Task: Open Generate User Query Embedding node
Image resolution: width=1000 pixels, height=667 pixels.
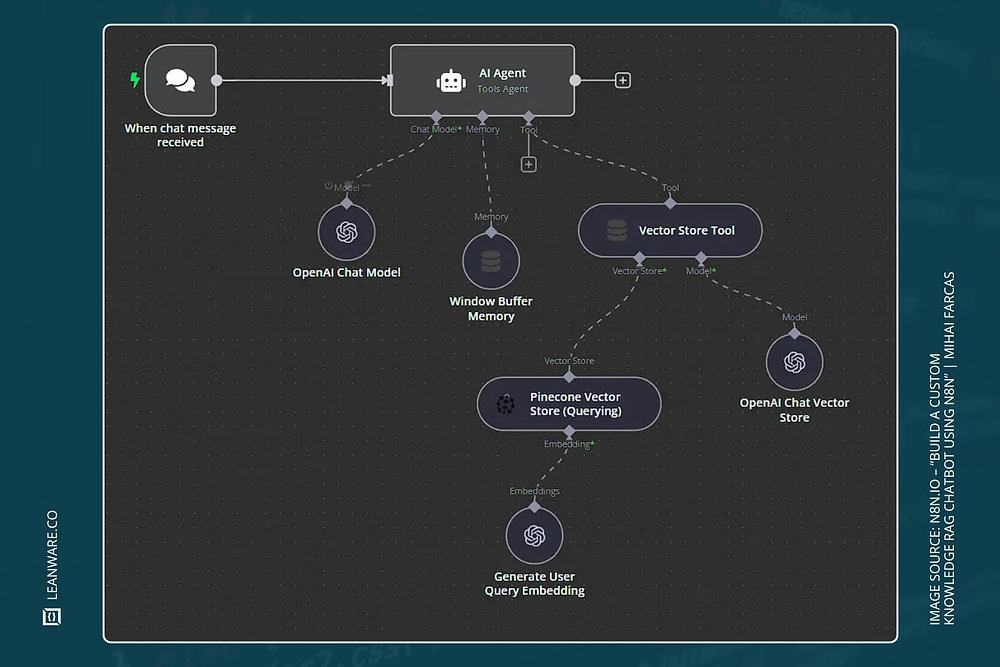Action: (534, 536)
